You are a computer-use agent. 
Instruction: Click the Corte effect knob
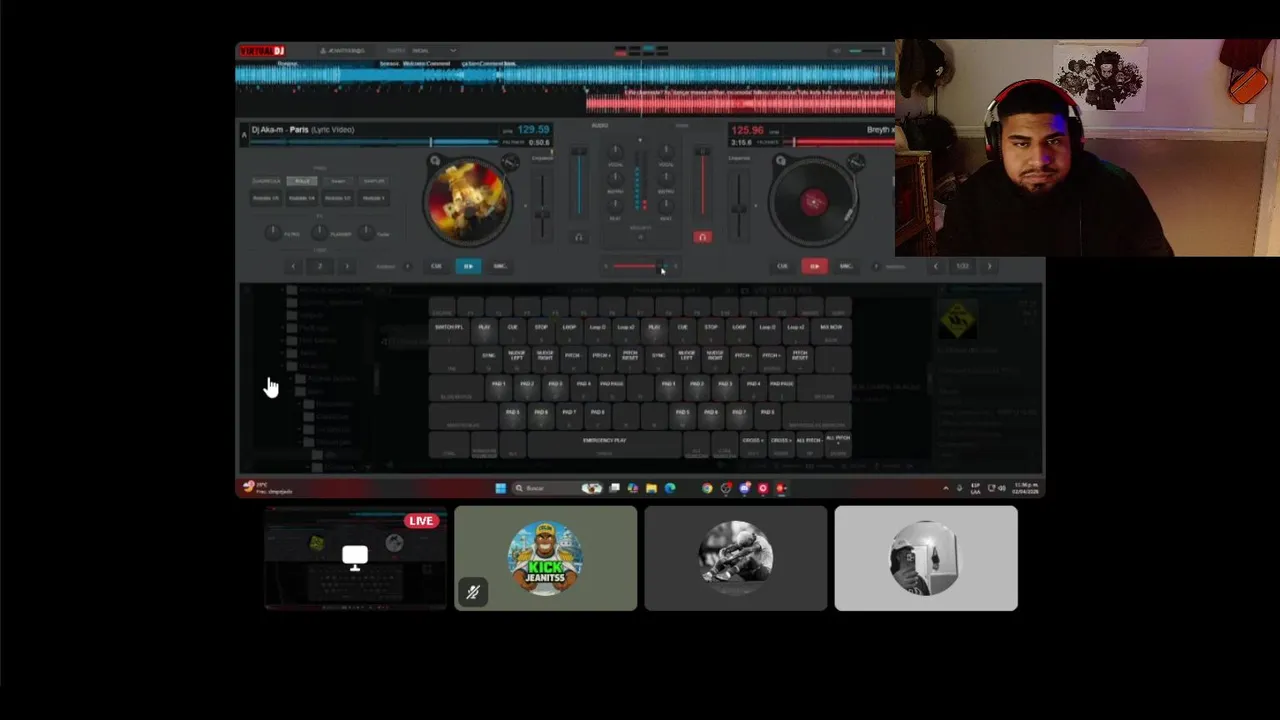pyautogui.click(x=367, y=232)
